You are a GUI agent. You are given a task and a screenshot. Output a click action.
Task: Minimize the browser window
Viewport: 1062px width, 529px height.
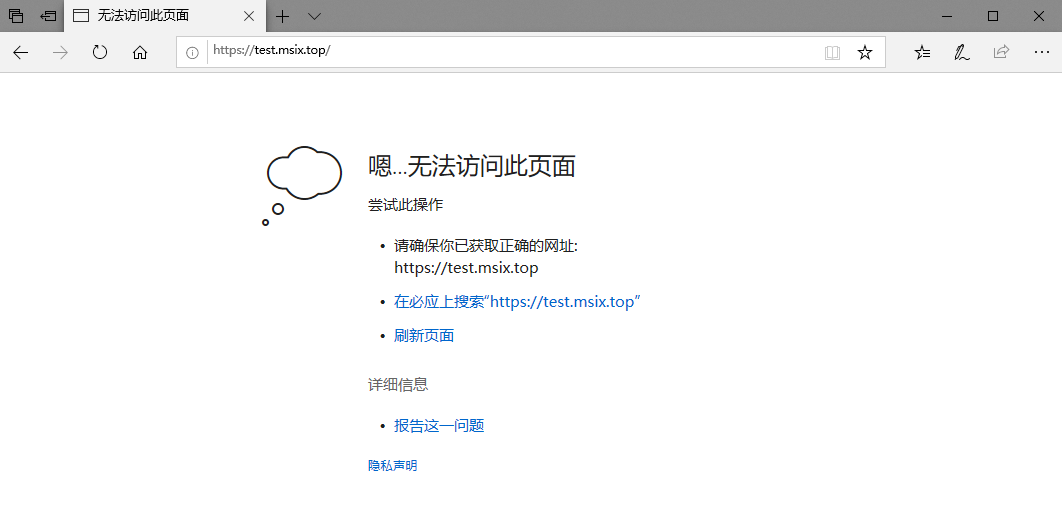pos(948,16)
